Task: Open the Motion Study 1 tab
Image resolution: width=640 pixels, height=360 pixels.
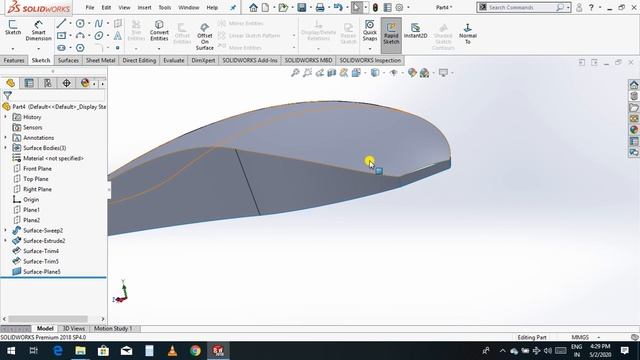Action: pos(113,329)
